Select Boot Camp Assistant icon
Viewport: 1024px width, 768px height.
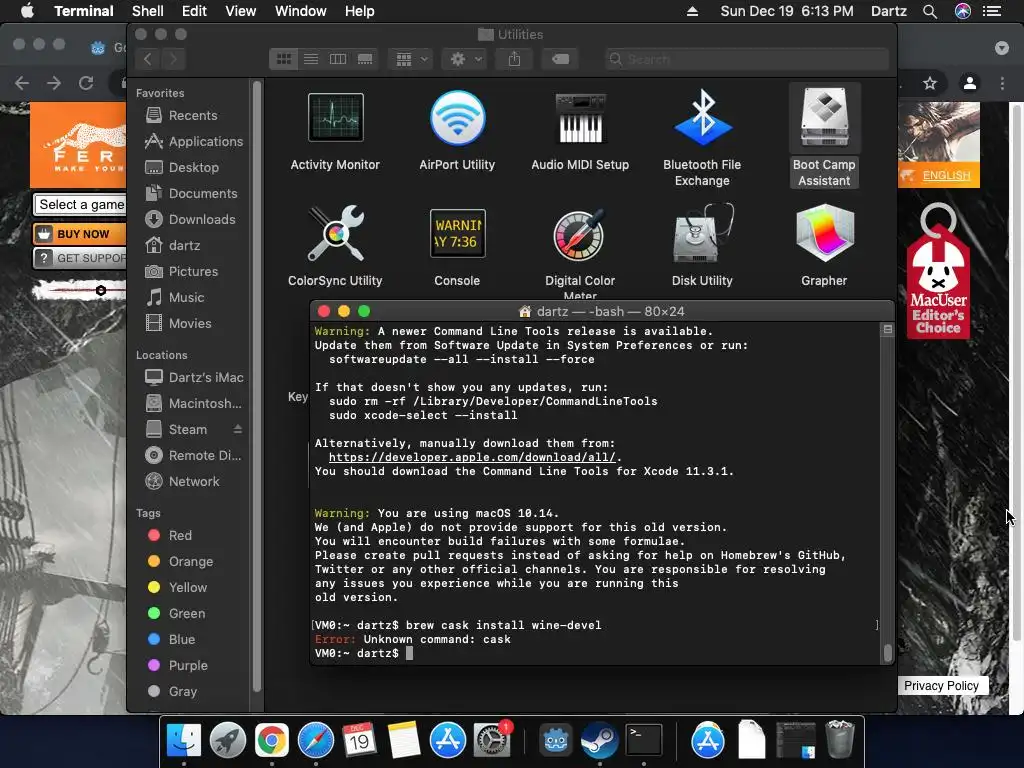[824, 118]
